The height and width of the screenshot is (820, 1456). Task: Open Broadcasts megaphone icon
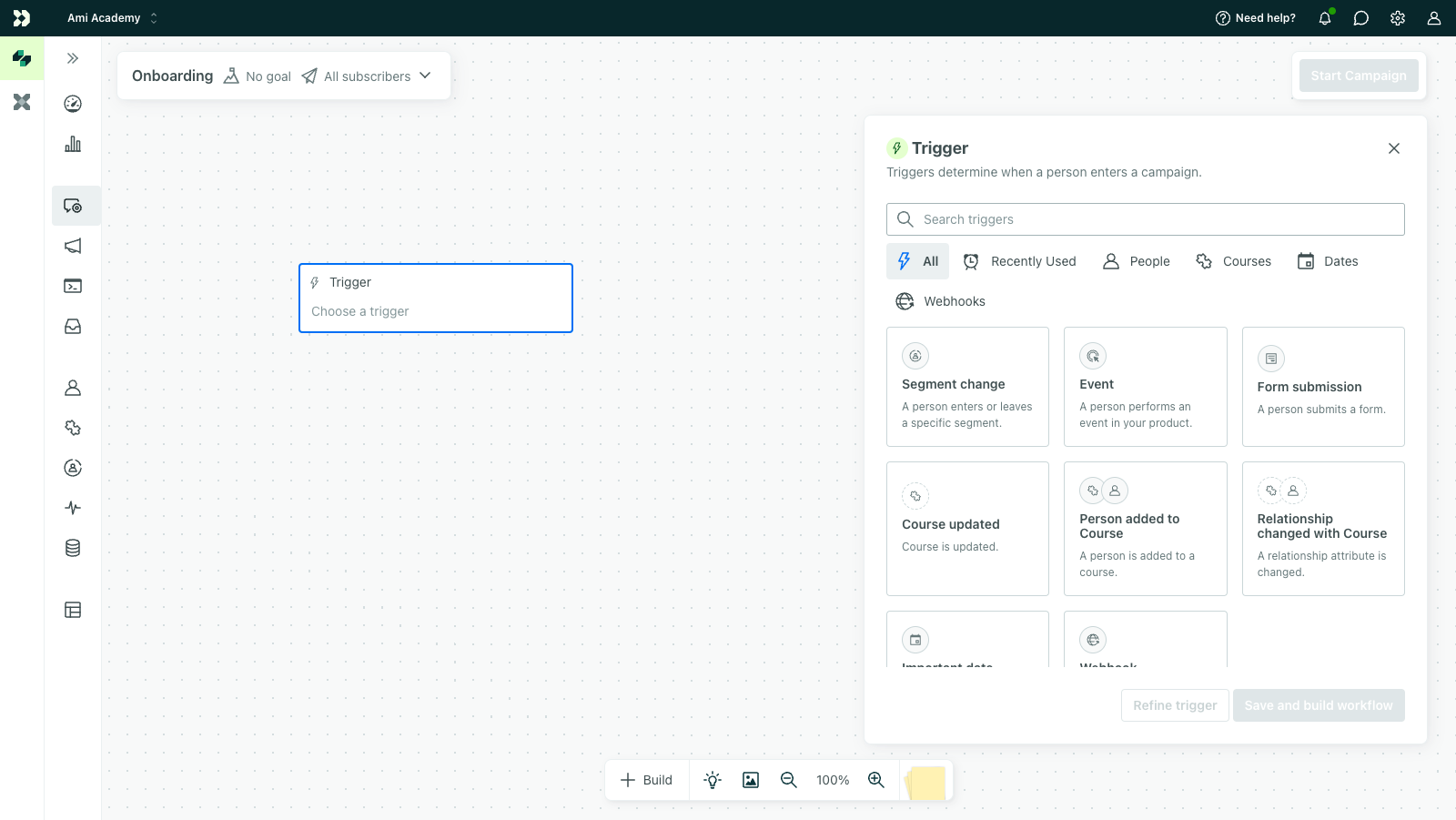coord(73,246)
